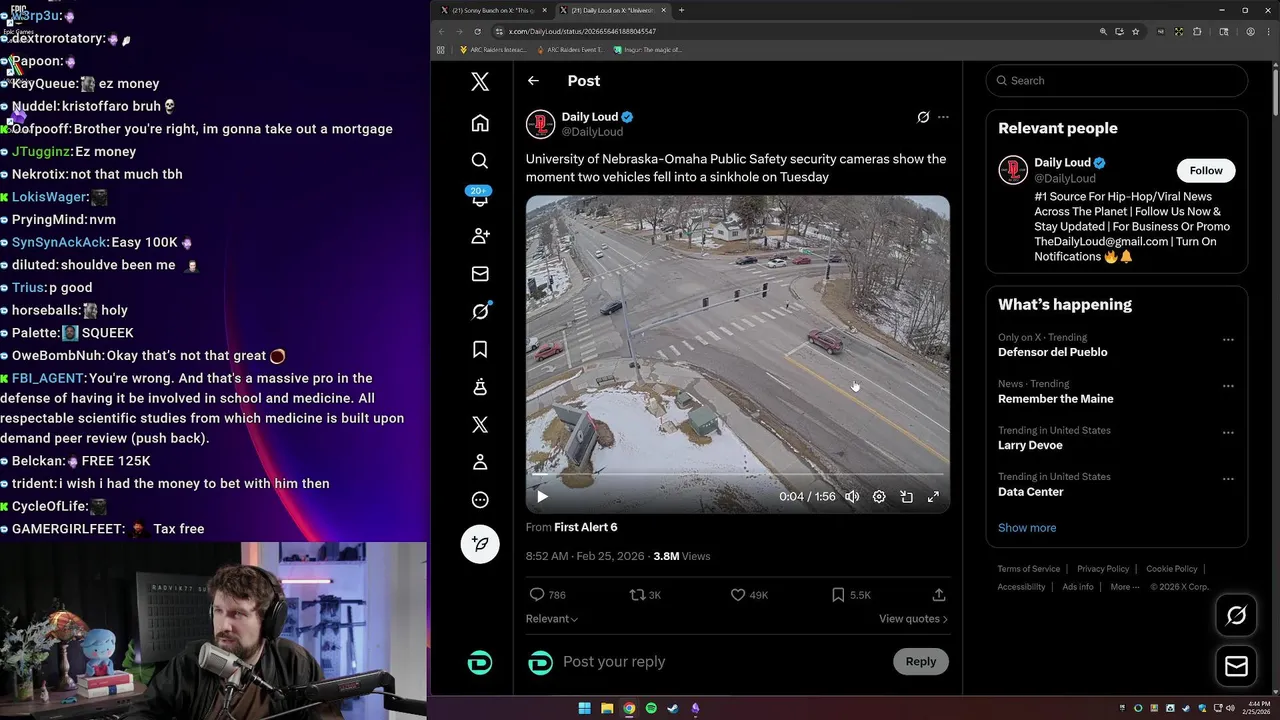Expand footer More options
This screenshot has width=1280, height=720.
click(x=1124, y=587)
